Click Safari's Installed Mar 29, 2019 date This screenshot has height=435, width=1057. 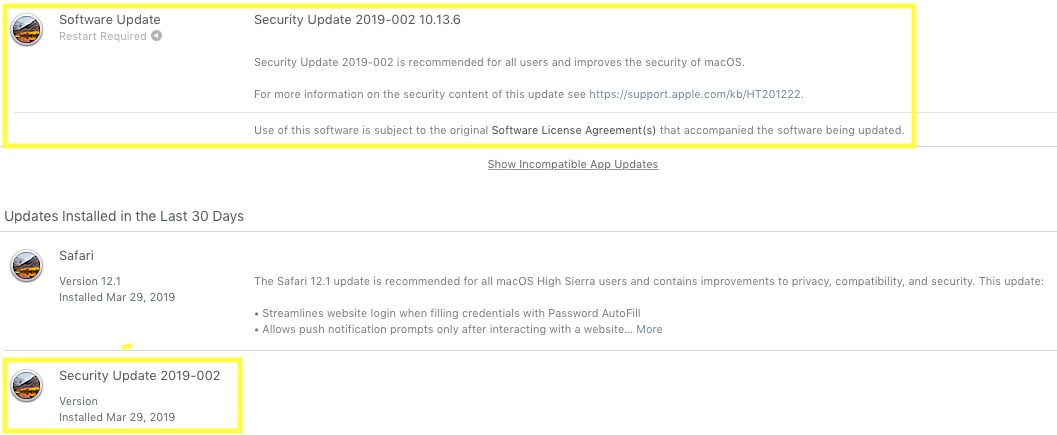pyautogui.click(x=116, y=297)
